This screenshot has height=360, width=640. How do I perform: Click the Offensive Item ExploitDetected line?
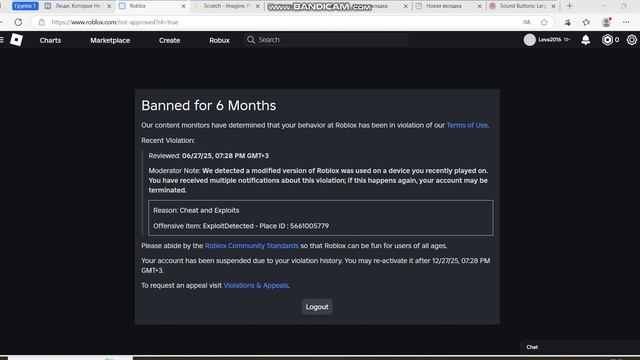(241, 226)
